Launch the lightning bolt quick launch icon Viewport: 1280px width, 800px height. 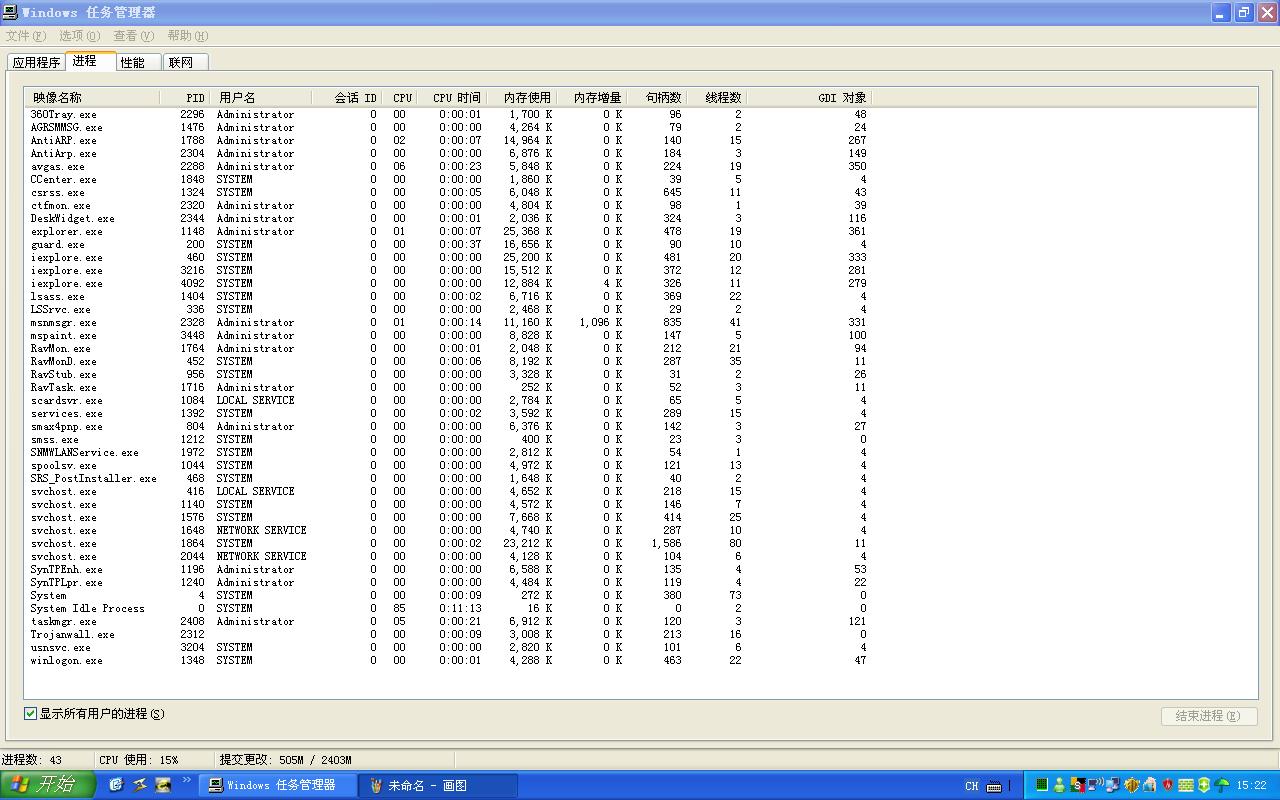point(140,785)
